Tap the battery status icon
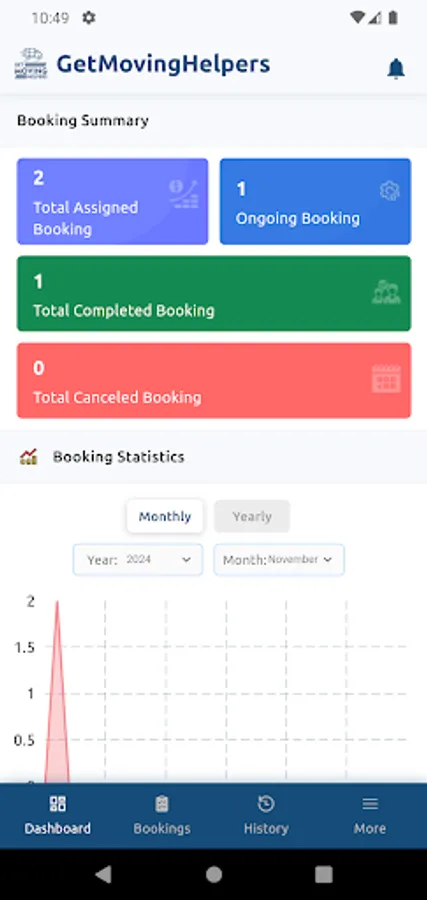This screenshot has height=900, width=427. tap(393, 18)
